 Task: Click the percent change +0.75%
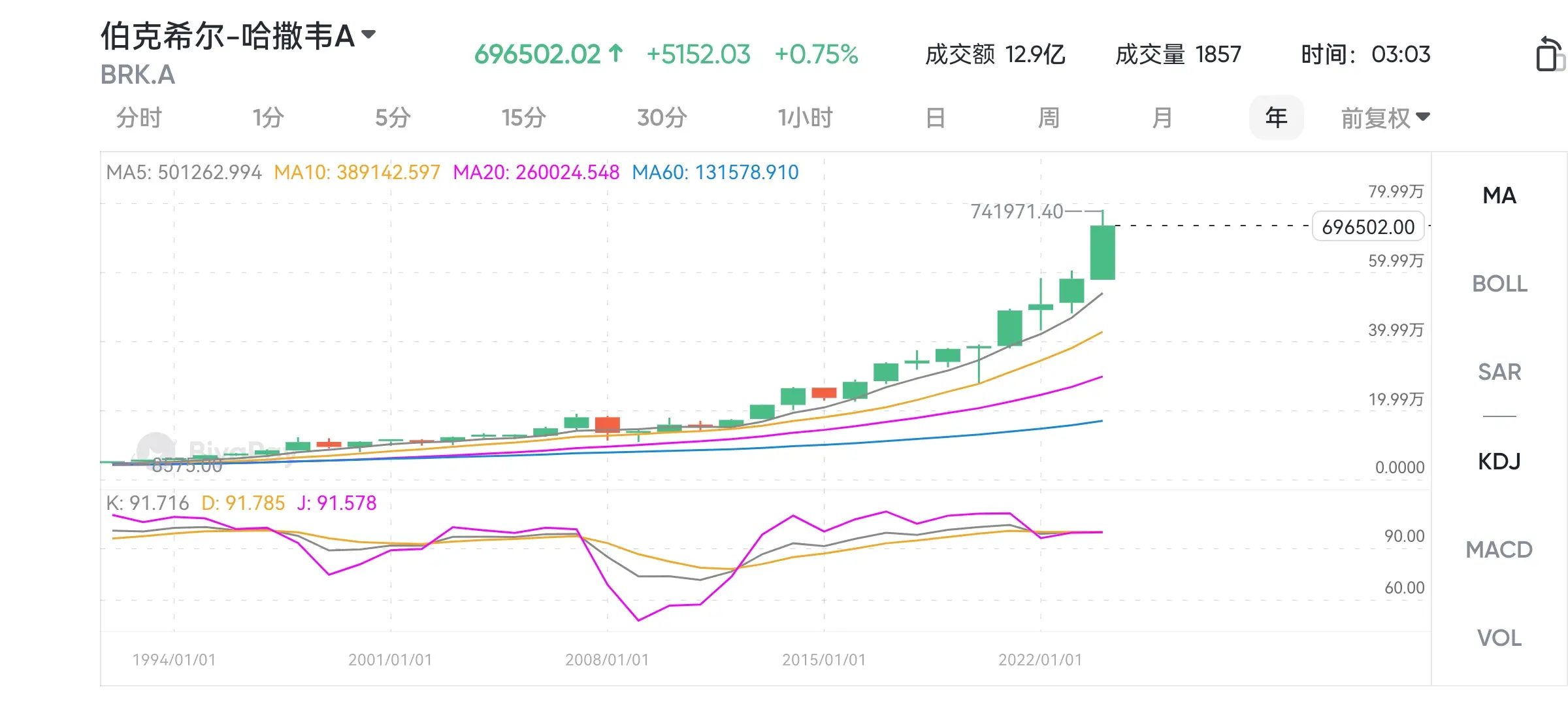[x=816, y=54]
